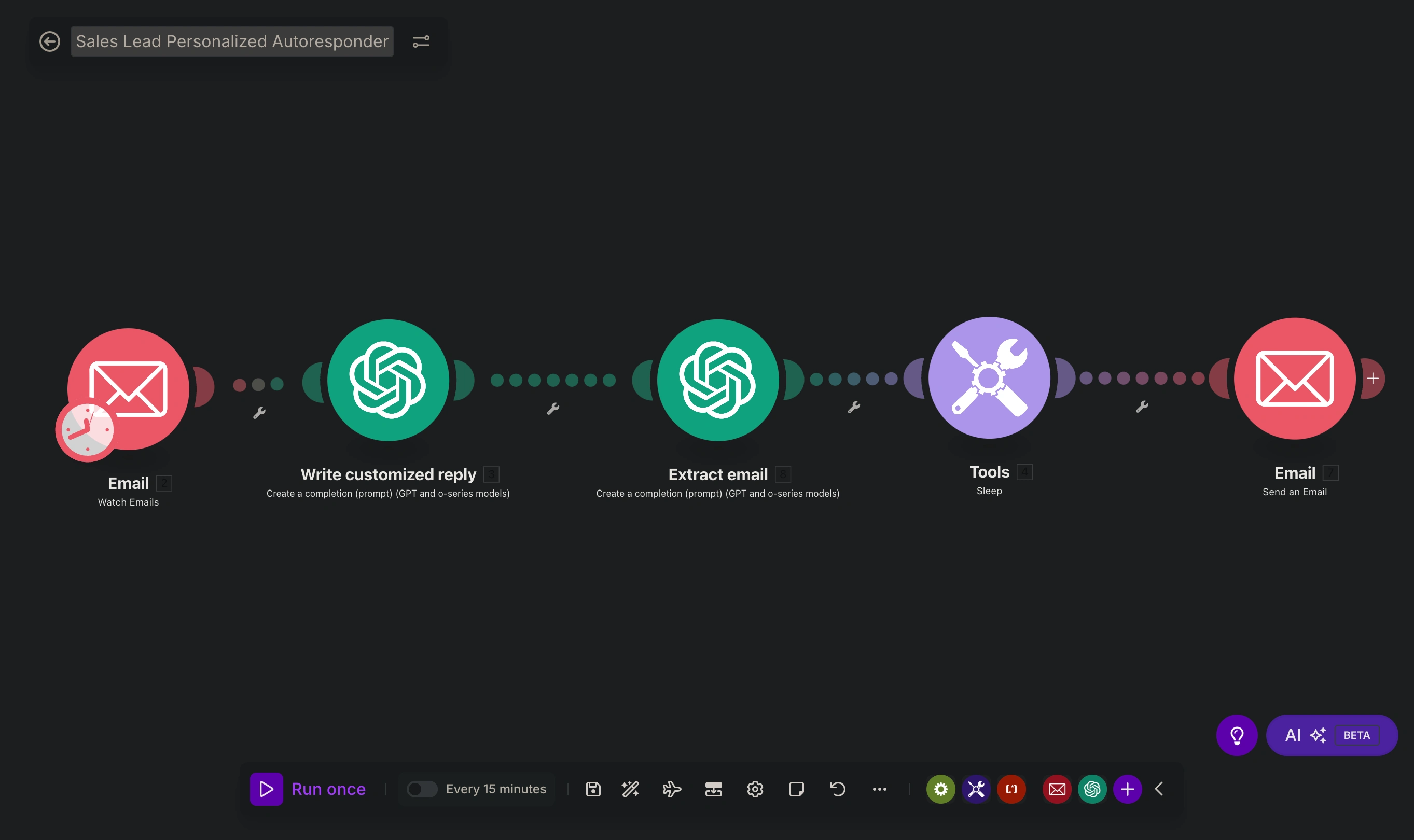Select the OpenAI favorite icon in toolbar
1414x840 pixels.
pyautogui.click(x=1092, y=789)
